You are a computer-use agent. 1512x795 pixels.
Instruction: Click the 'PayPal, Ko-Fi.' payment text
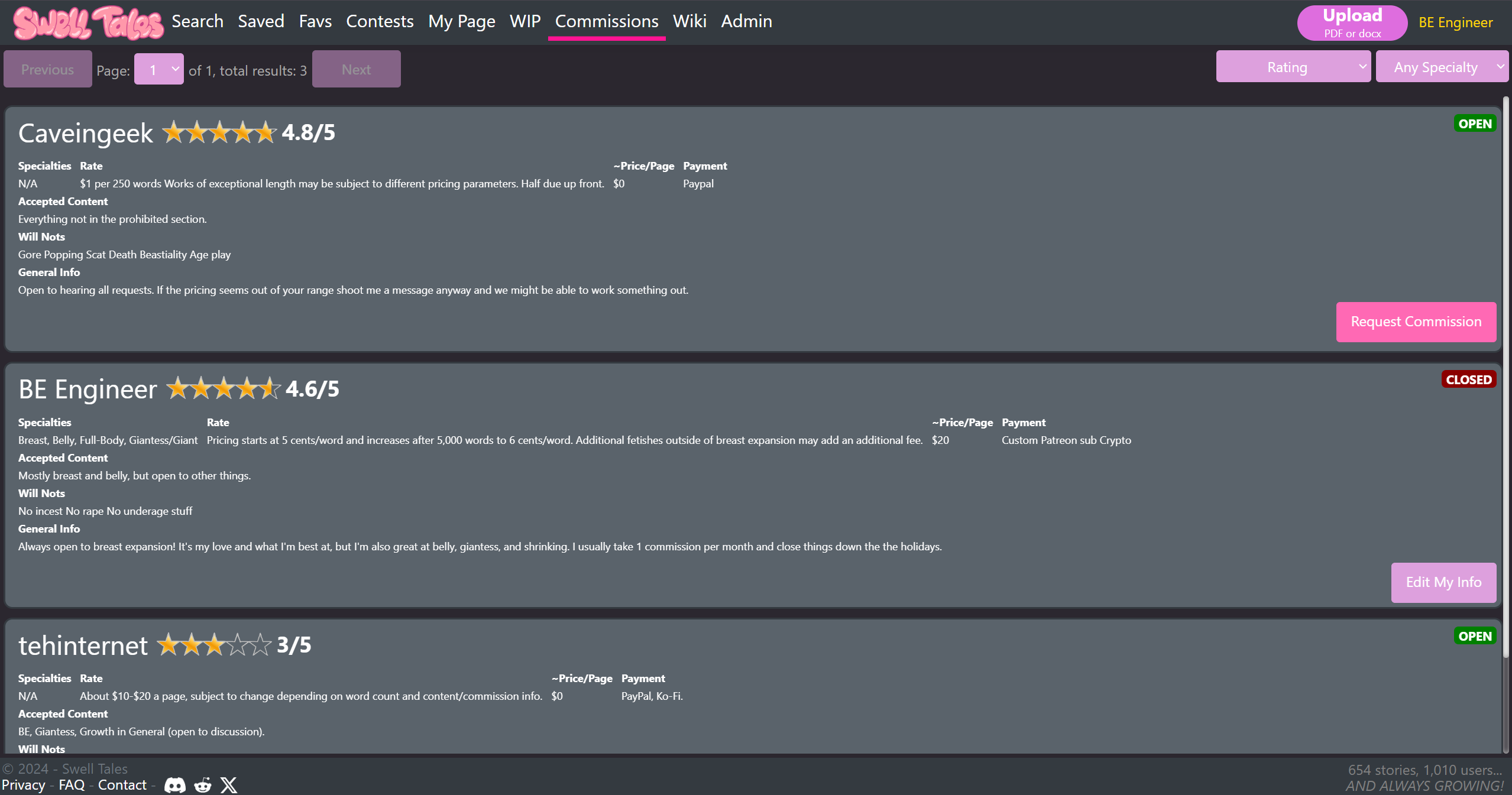tap(652, 696)
